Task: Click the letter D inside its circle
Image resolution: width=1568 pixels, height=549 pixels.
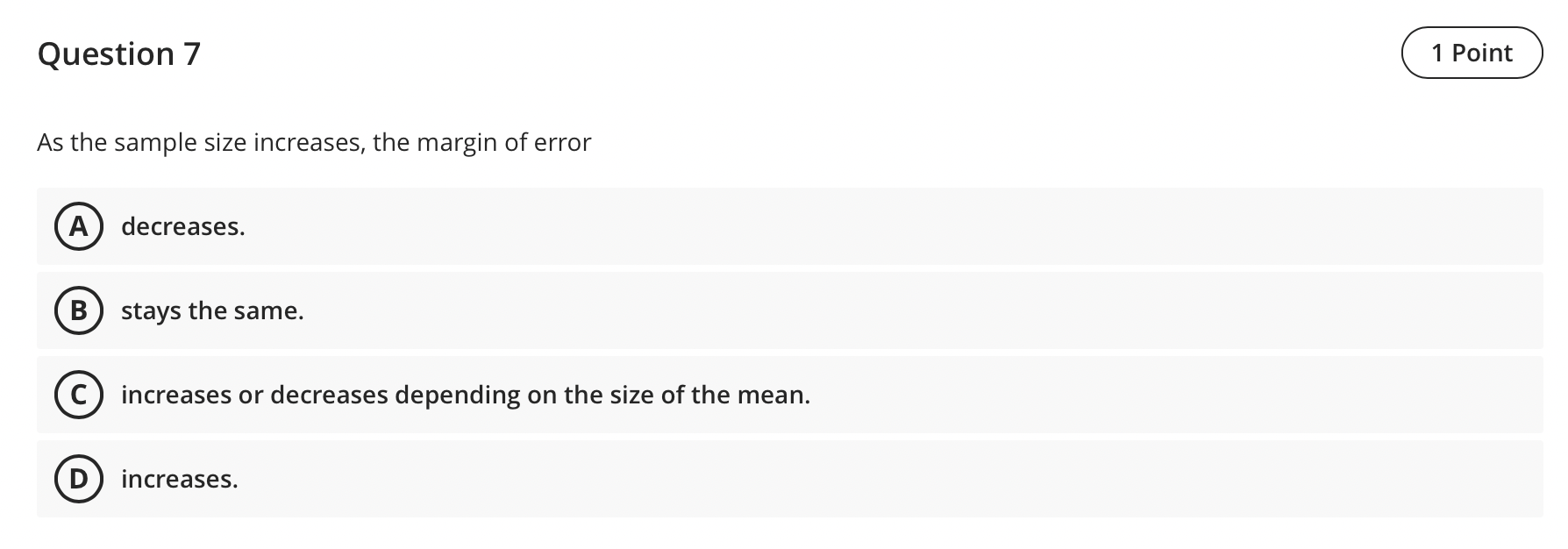Action: pyautogui.click(x=78, y=479)
